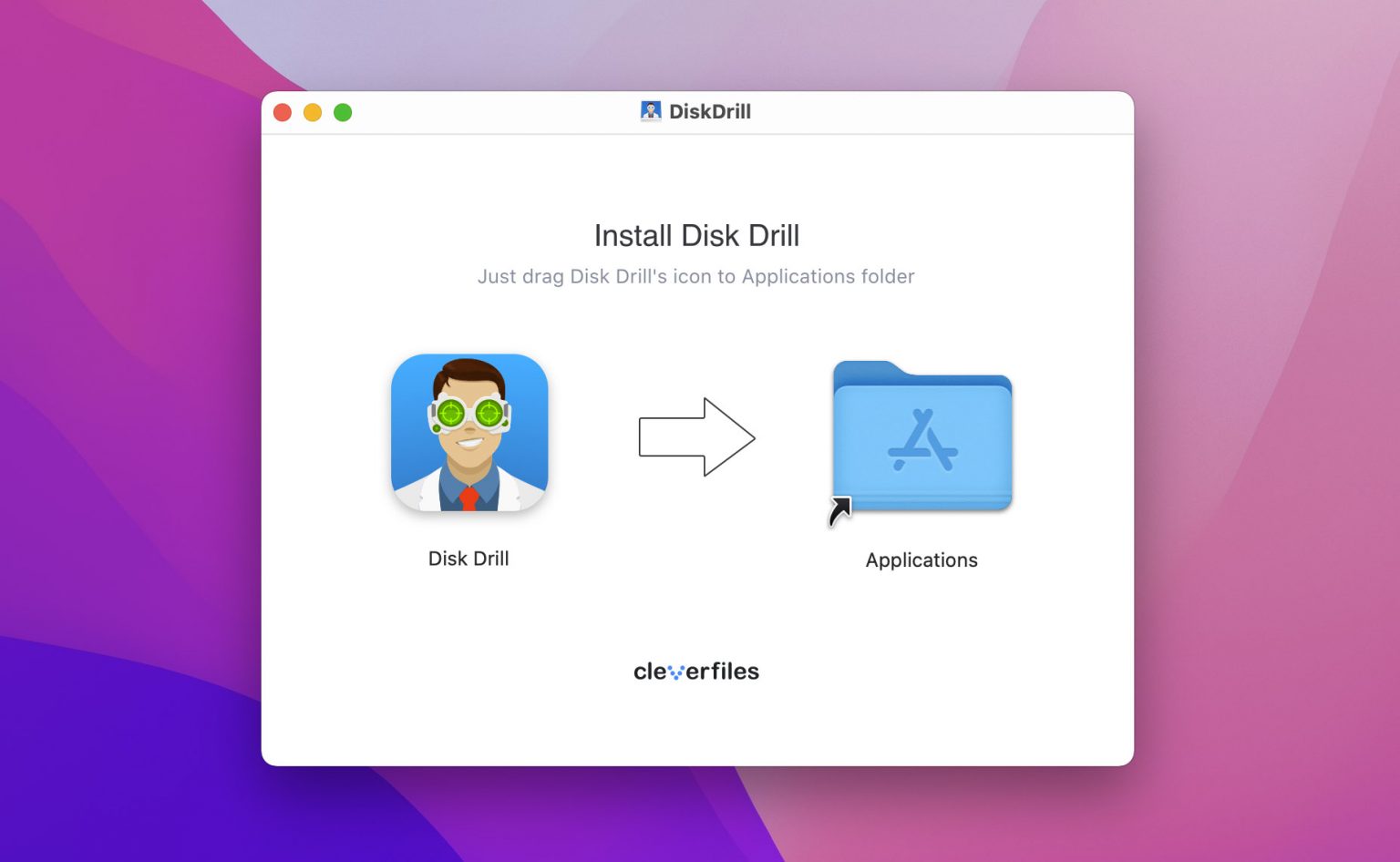
Task: Click the small DiskDrill icon in title bar
Action: (650, 110)
